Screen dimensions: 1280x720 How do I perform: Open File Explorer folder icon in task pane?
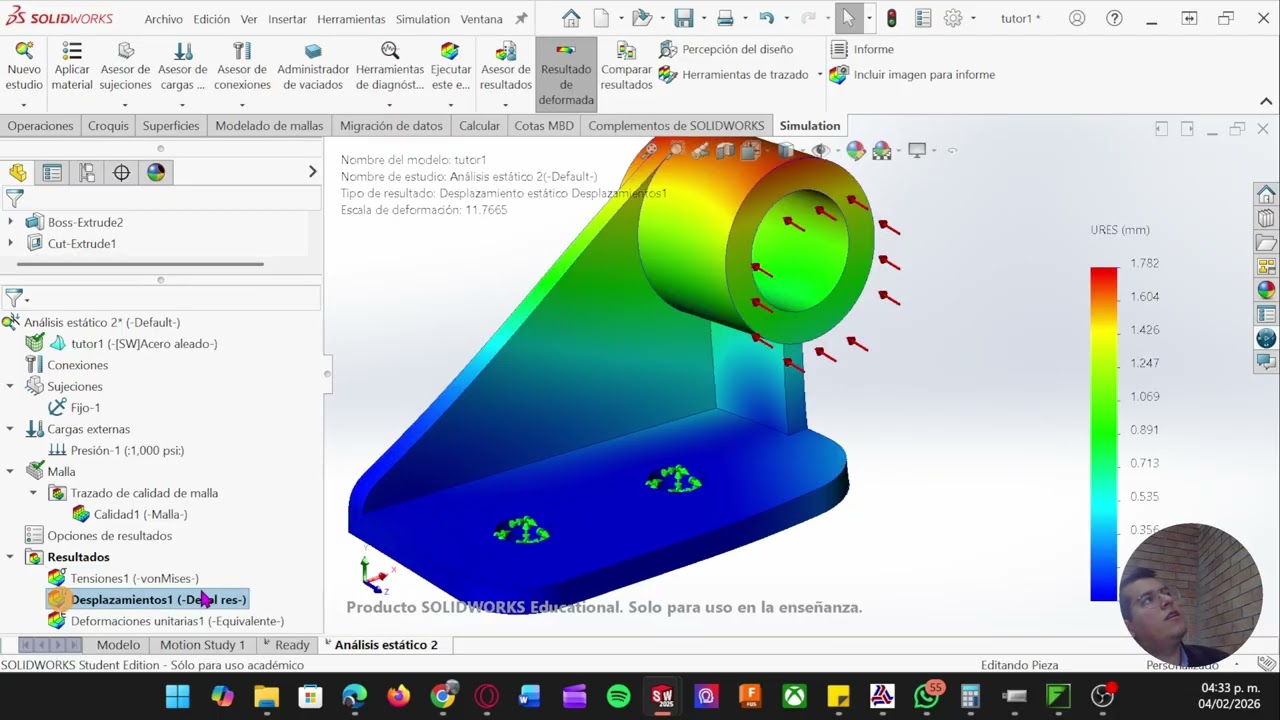[x=1266, y=243]
